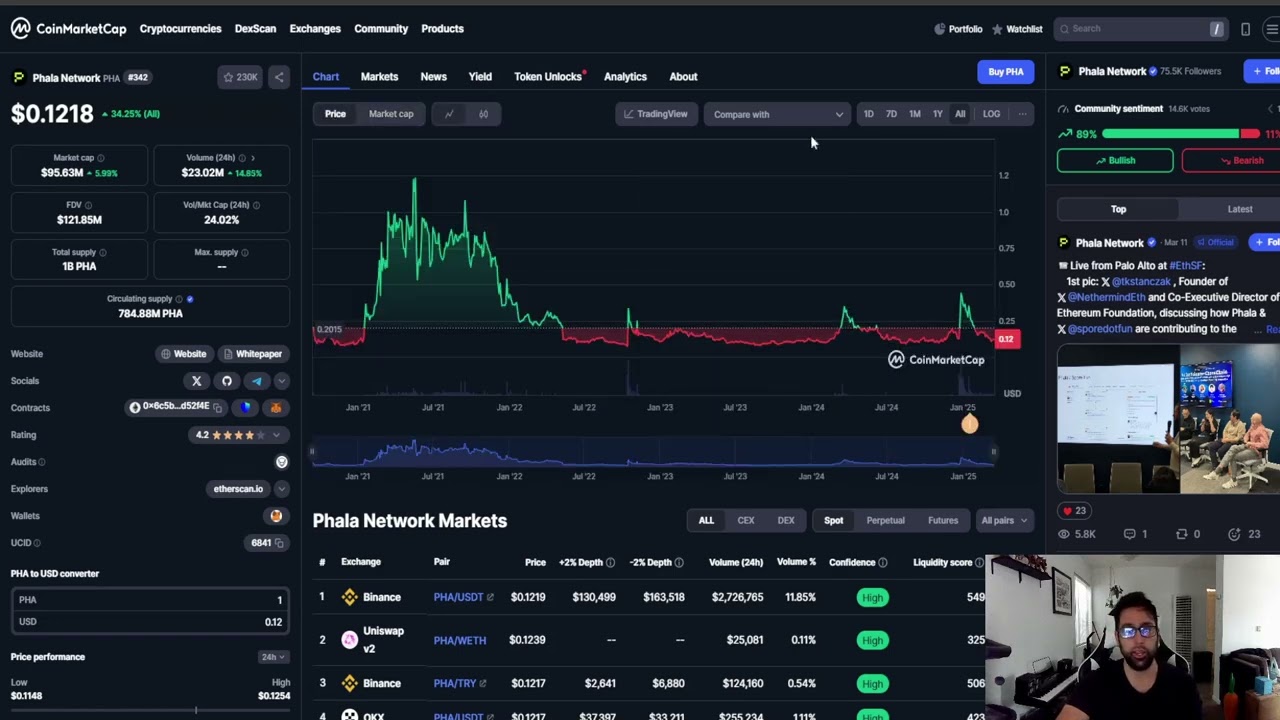Image resolution: width=1280 pixels, height=720 pixels.
Task: Add Phala Network to watchlist via star counter
Action: (x=240, y=77)
